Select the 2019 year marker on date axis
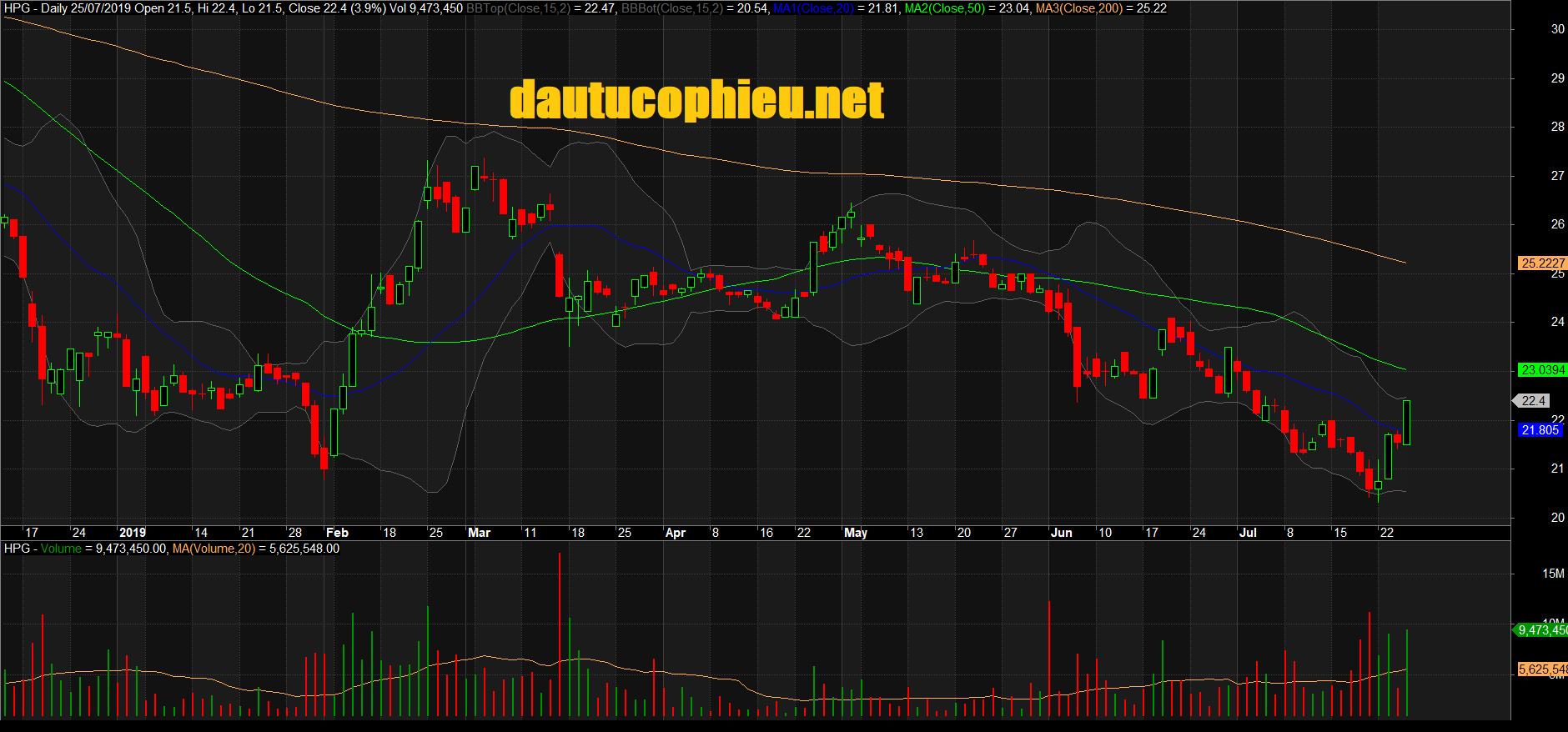 point(133,533)
